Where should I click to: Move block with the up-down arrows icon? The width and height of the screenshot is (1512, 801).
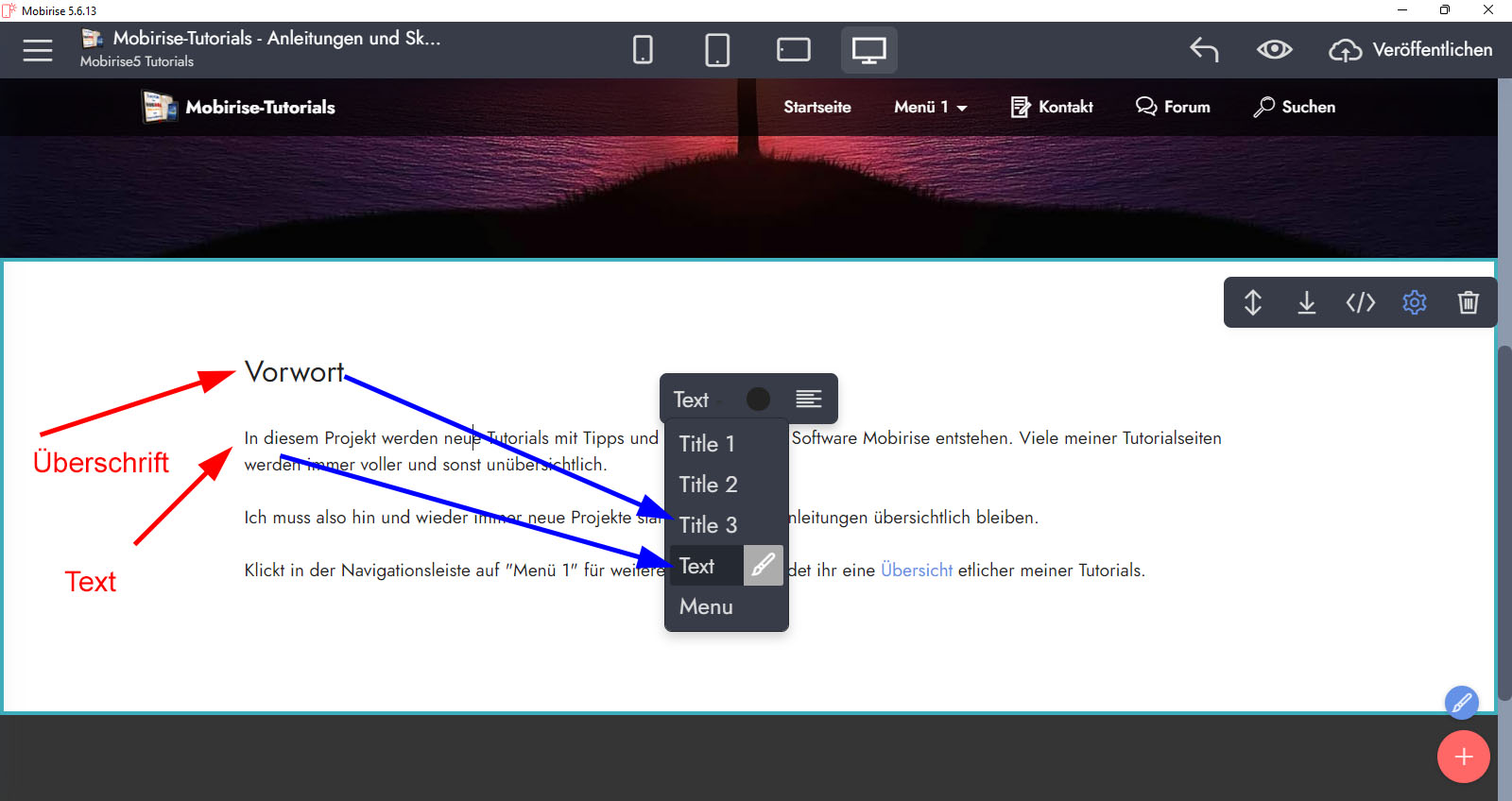1253,302
